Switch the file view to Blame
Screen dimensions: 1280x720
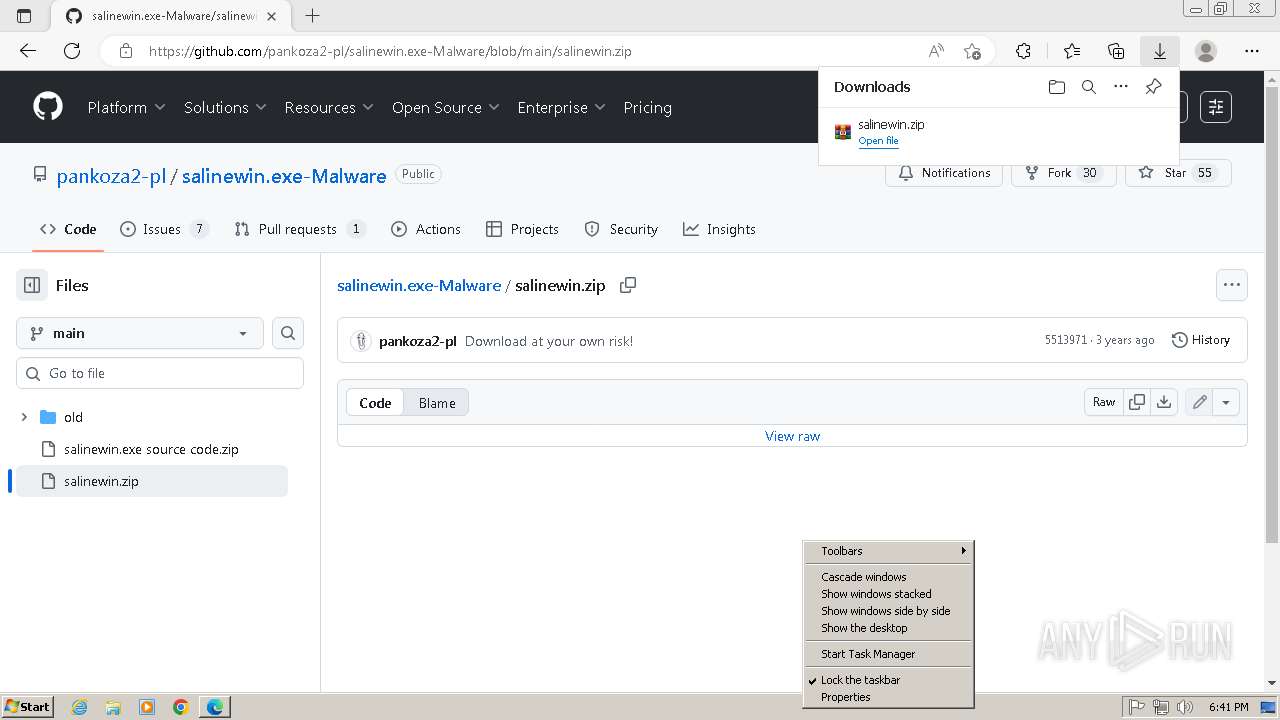point(437,403)
